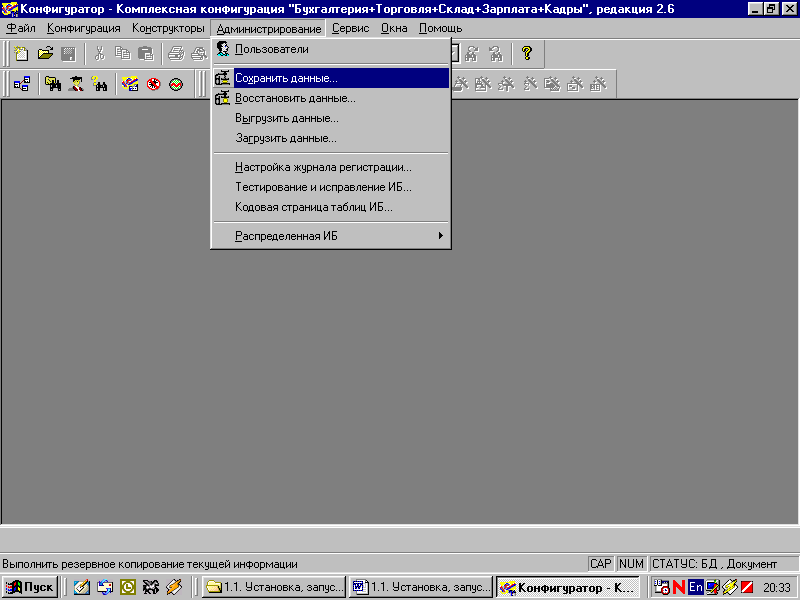Open the configuration metadata tree icon

pyautogui.click(x=22, y=84)
